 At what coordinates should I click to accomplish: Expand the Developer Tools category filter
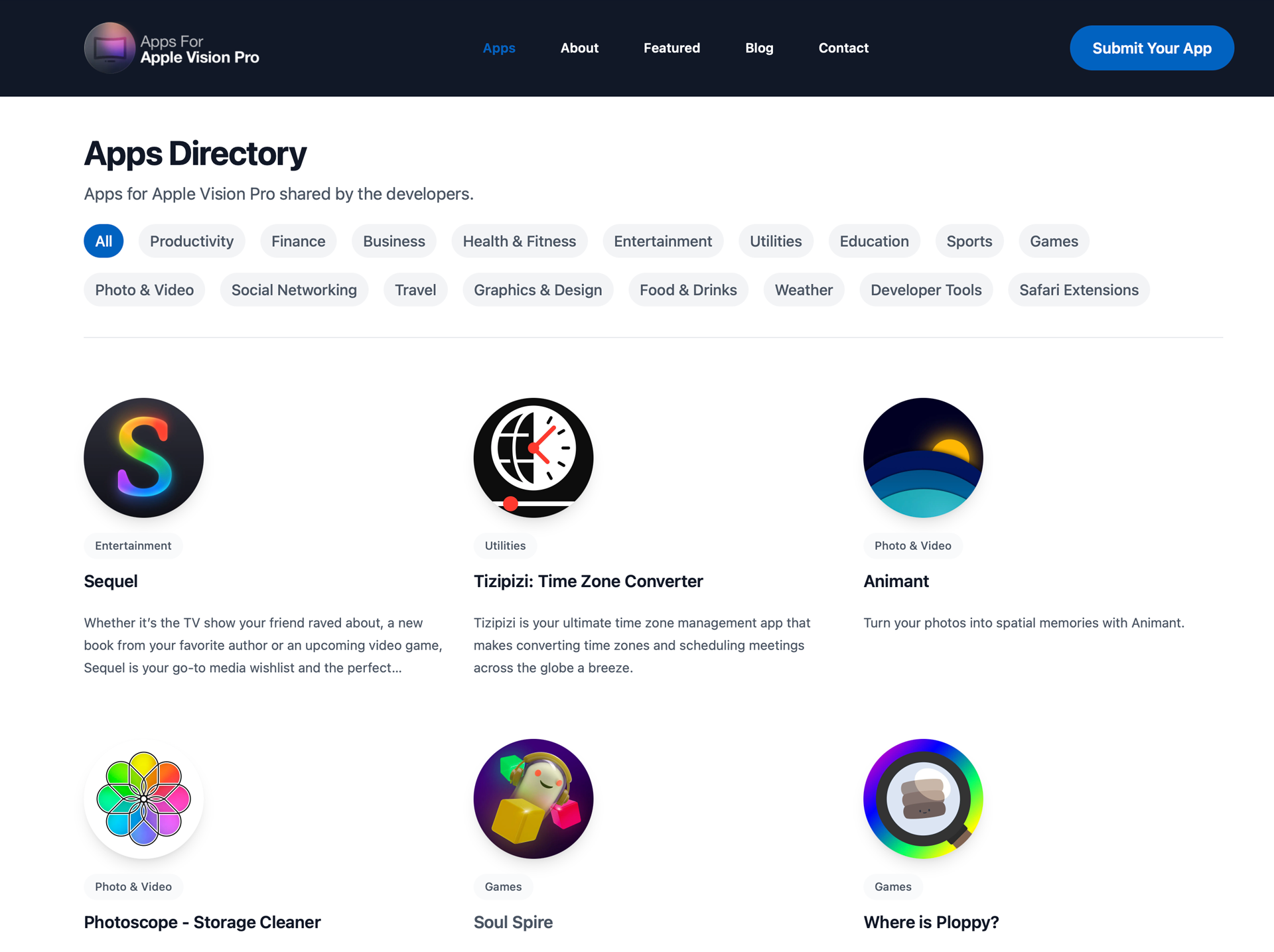[925, 290]
